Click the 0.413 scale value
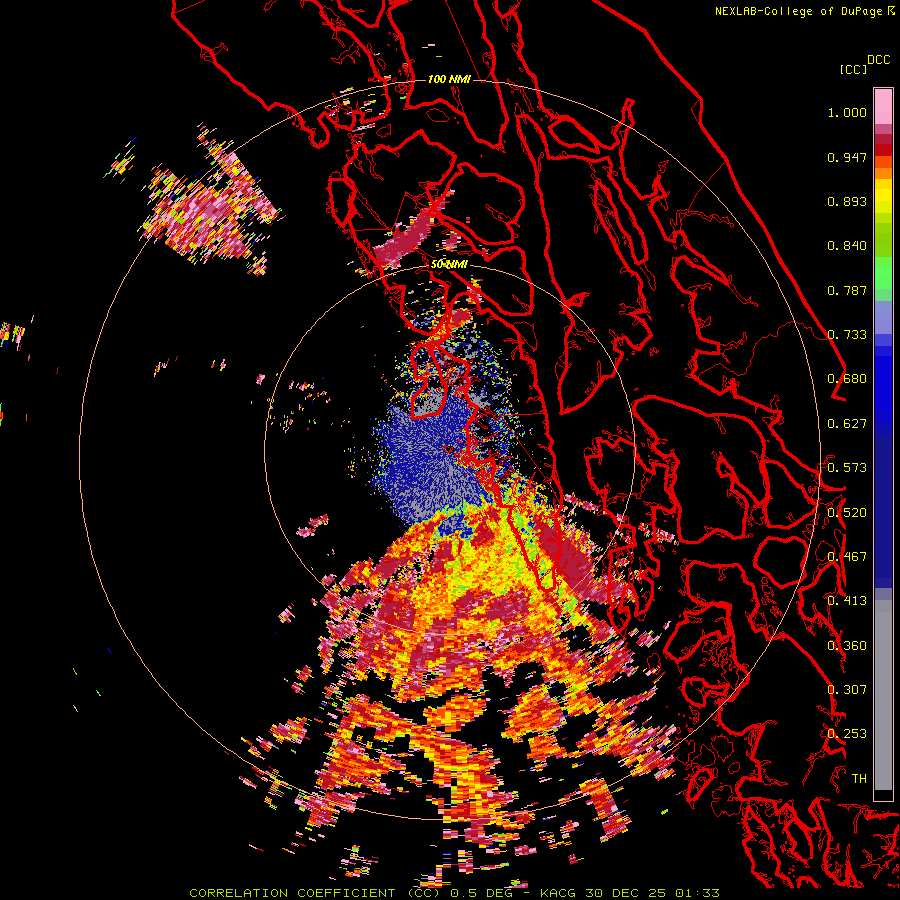Image resolution: width=900 pixels, height=900 pixels. (x=847, y=601)
